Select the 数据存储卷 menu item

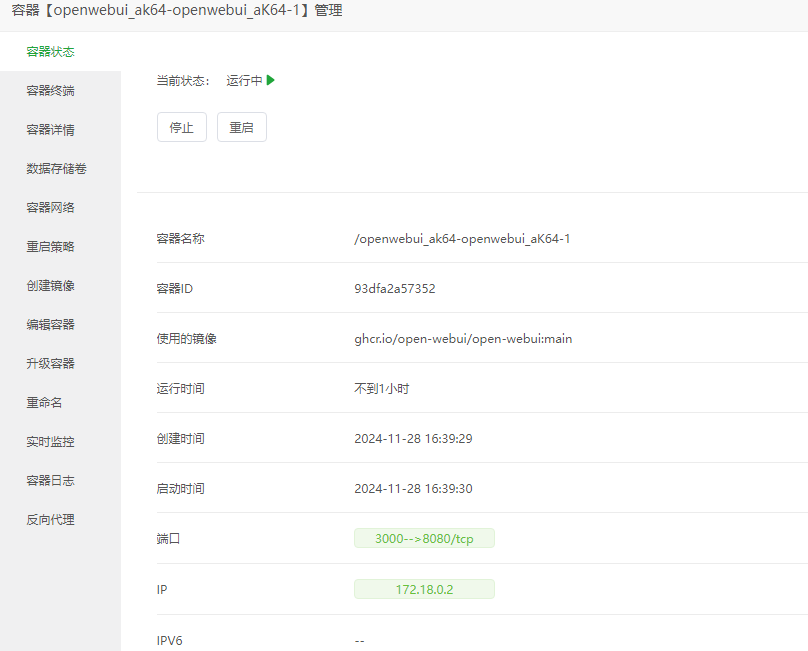(56, 169)
